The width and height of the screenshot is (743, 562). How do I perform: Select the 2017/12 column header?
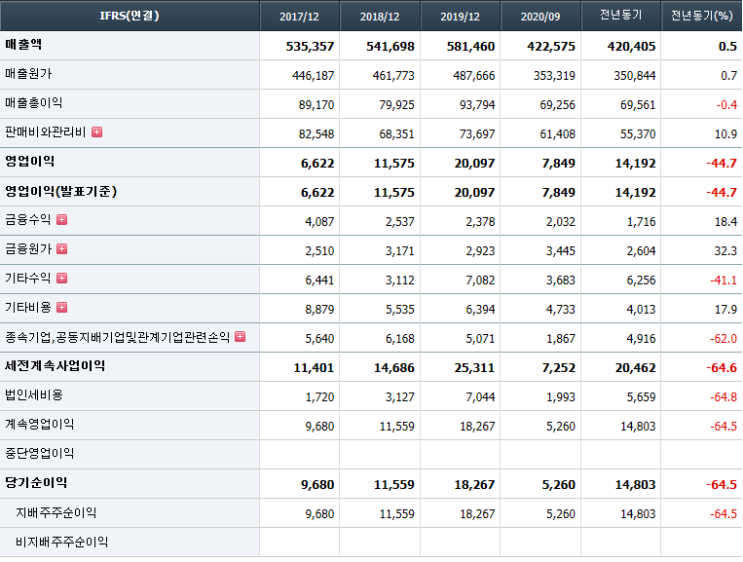tap(299, 16)
